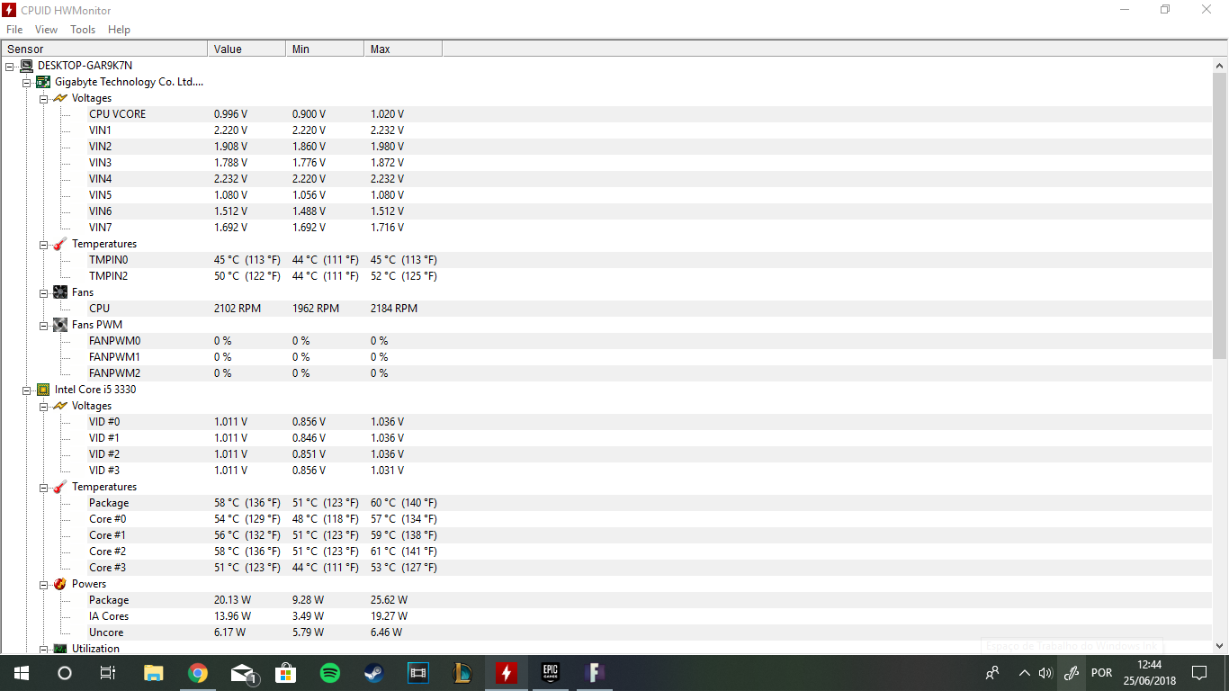
Task: Collapse the Fans group
Action: (x=44, y=293)
